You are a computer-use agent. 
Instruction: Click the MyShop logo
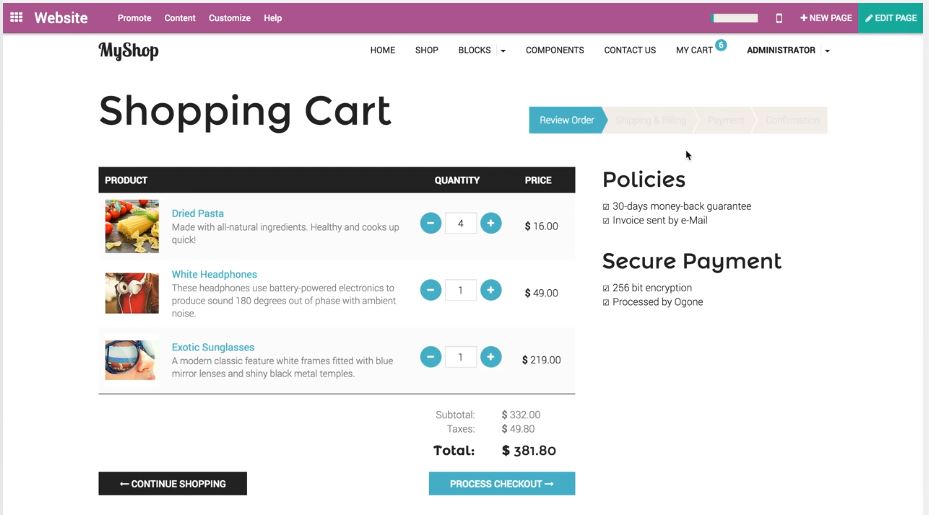[x=128, y=51]
